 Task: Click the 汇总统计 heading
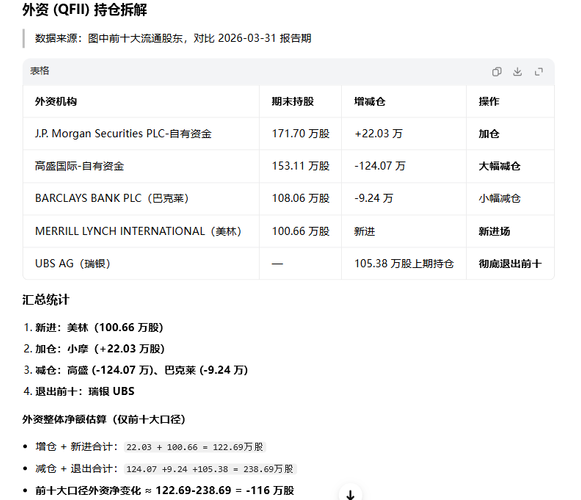[46, 299]
